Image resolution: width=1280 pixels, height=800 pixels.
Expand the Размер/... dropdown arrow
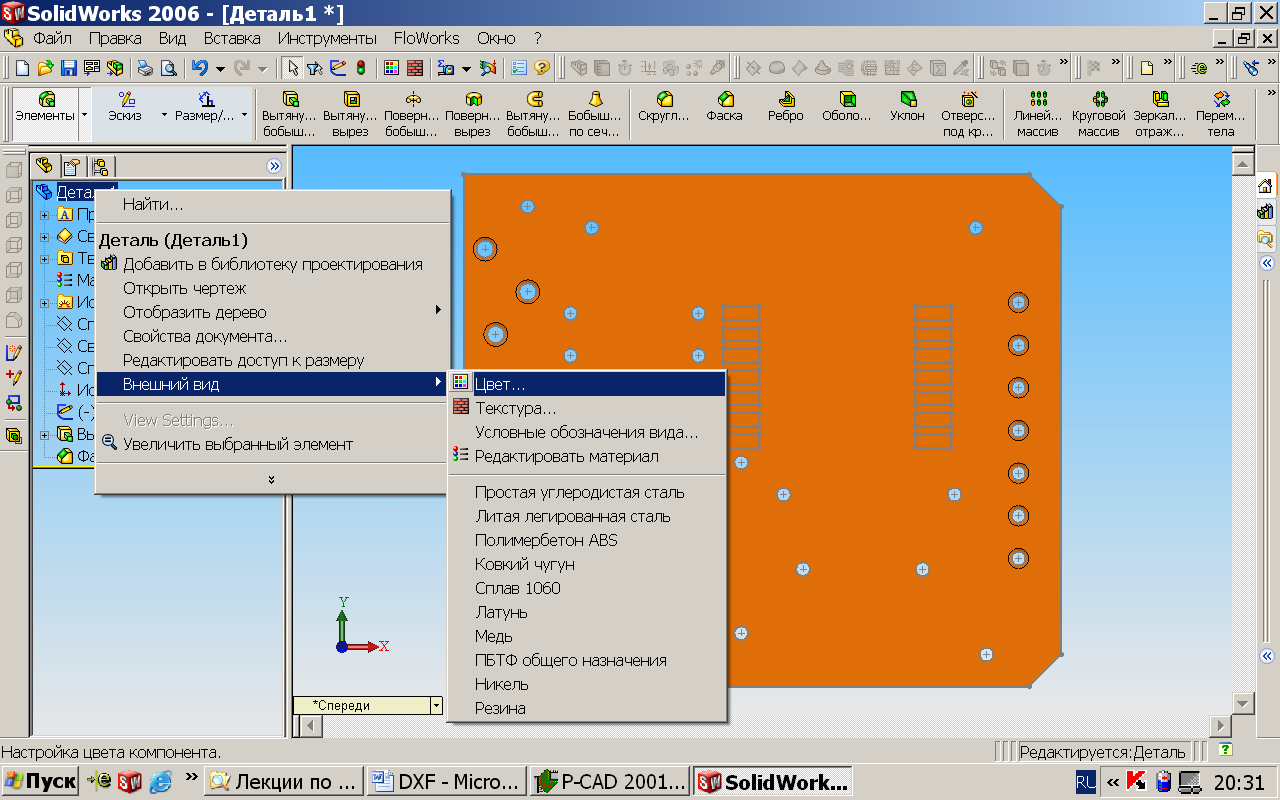244,115
